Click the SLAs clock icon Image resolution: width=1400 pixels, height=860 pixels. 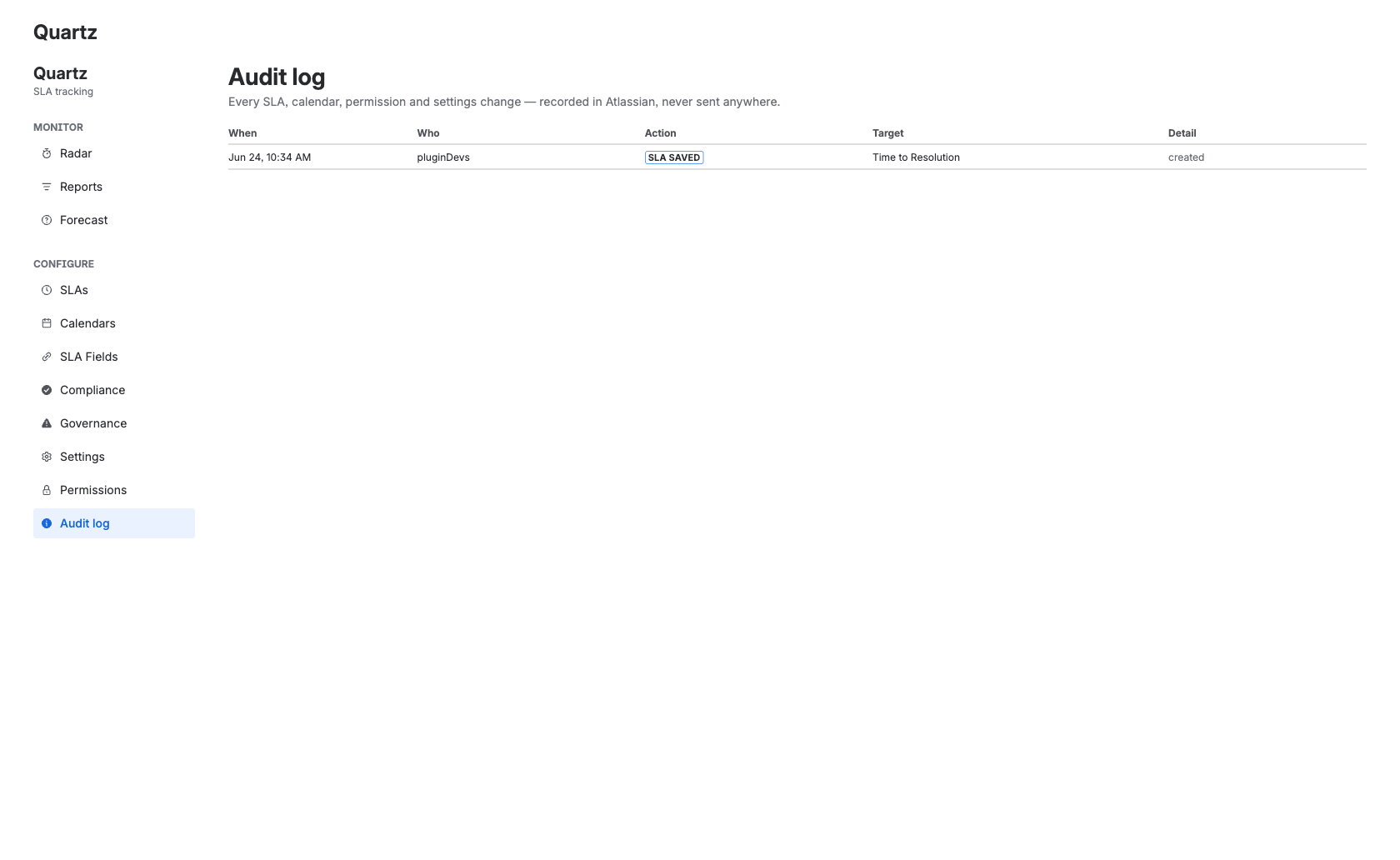[x=47, y=290]
